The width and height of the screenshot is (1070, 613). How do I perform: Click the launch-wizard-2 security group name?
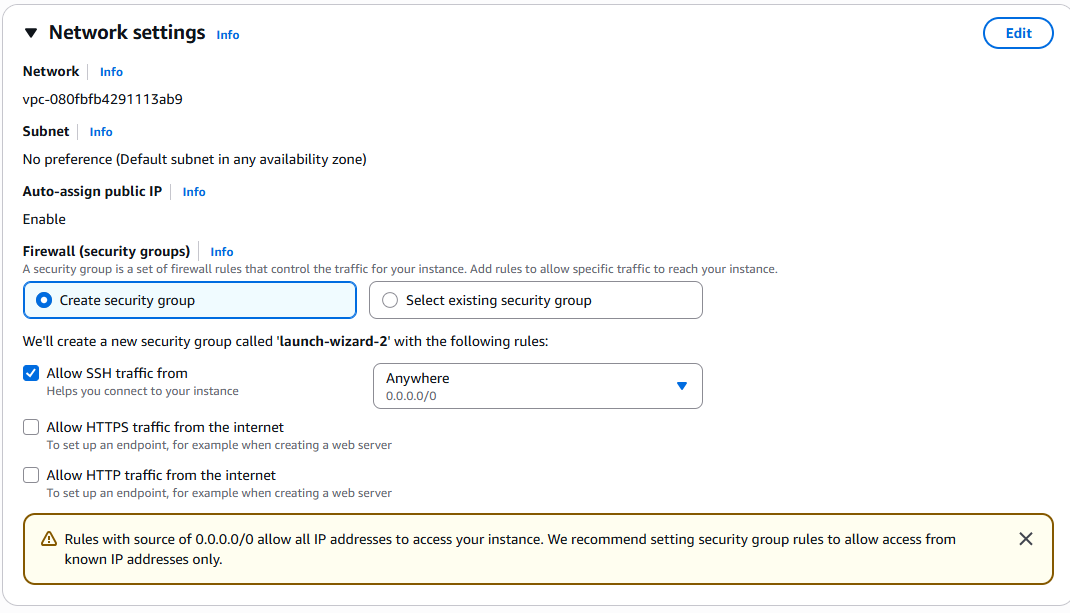(x=333, y=341)
